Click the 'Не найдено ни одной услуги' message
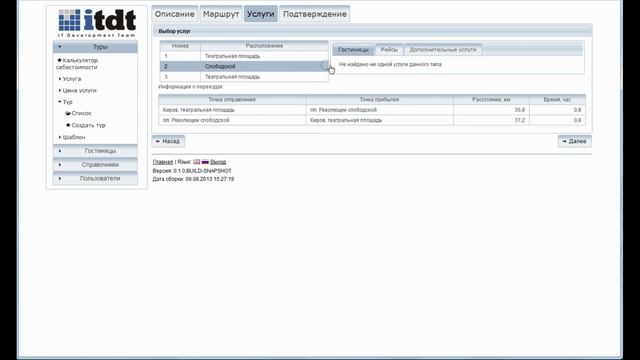 [x=390, y=64]
